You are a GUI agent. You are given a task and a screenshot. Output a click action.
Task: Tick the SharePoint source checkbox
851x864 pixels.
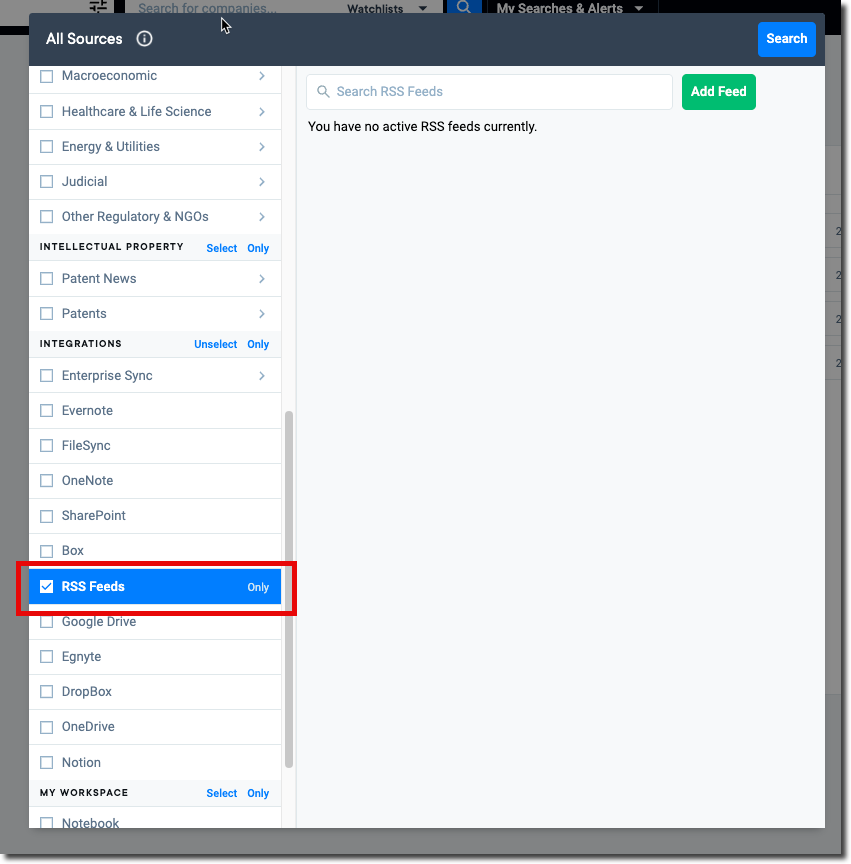(46, 516)
